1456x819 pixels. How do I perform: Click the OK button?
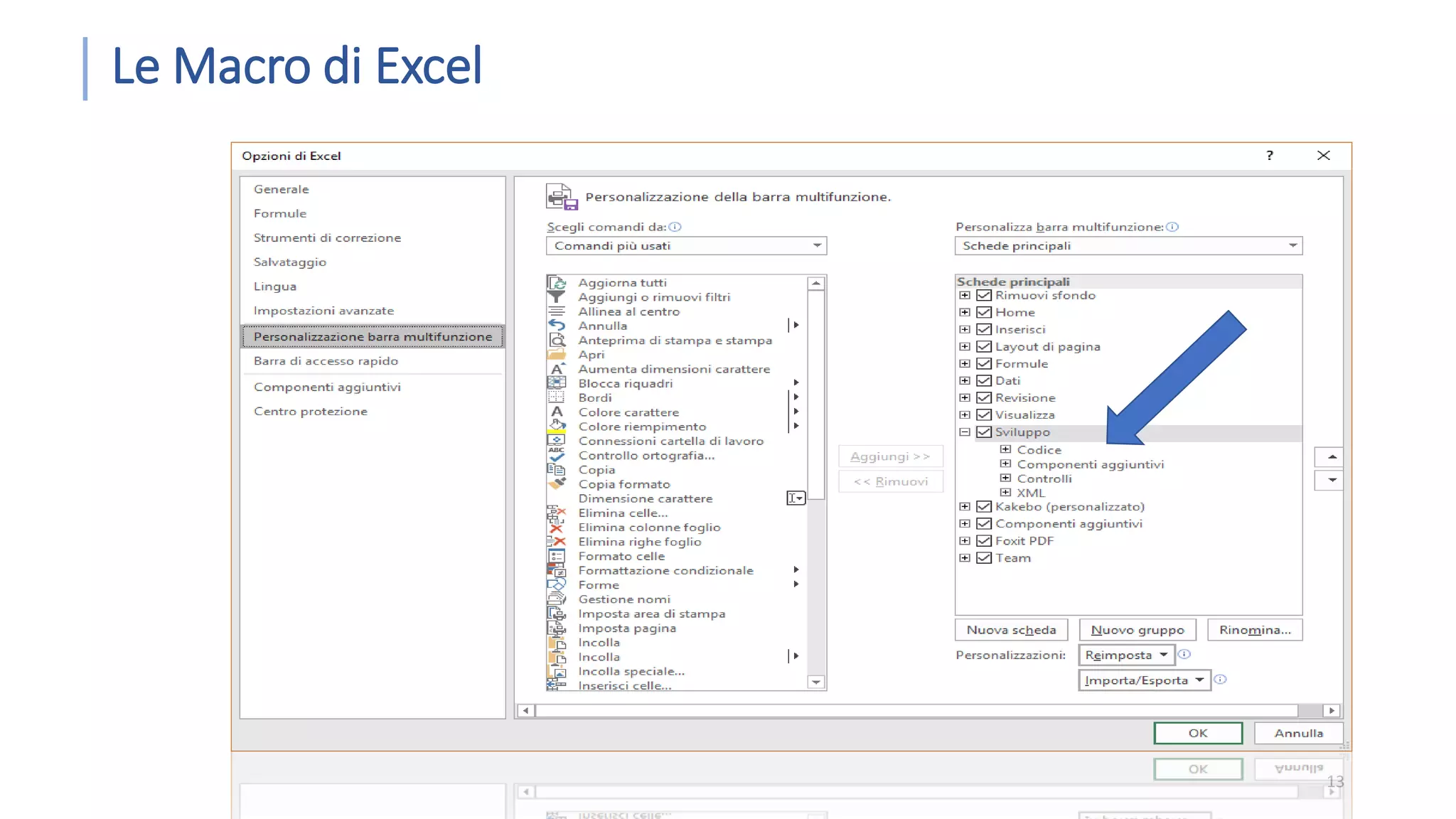coord(1198,733)
